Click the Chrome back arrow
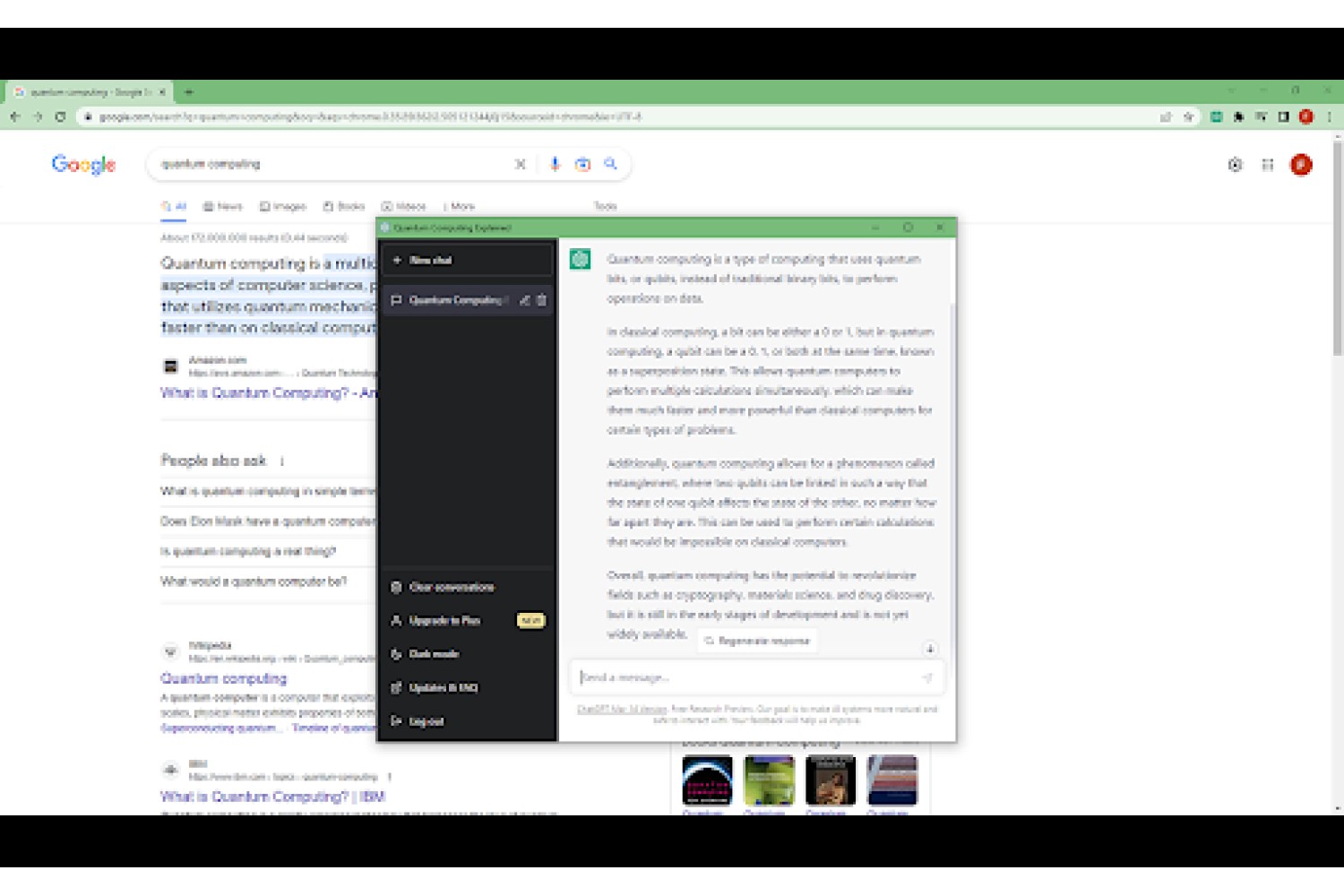The image size is (1344, 896). 15,116
